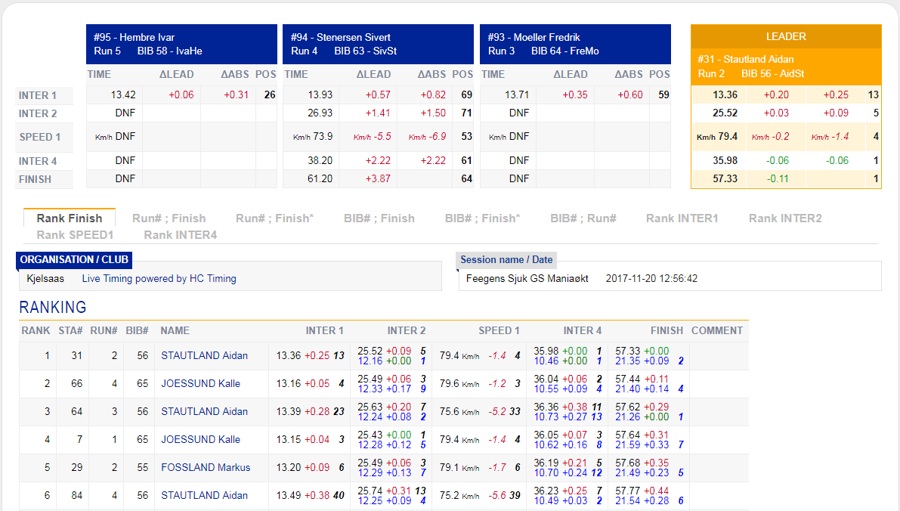Open the Rank INTER2 tab
The height and width of the screenshot is (511, 900).
[x=785, y=218]
